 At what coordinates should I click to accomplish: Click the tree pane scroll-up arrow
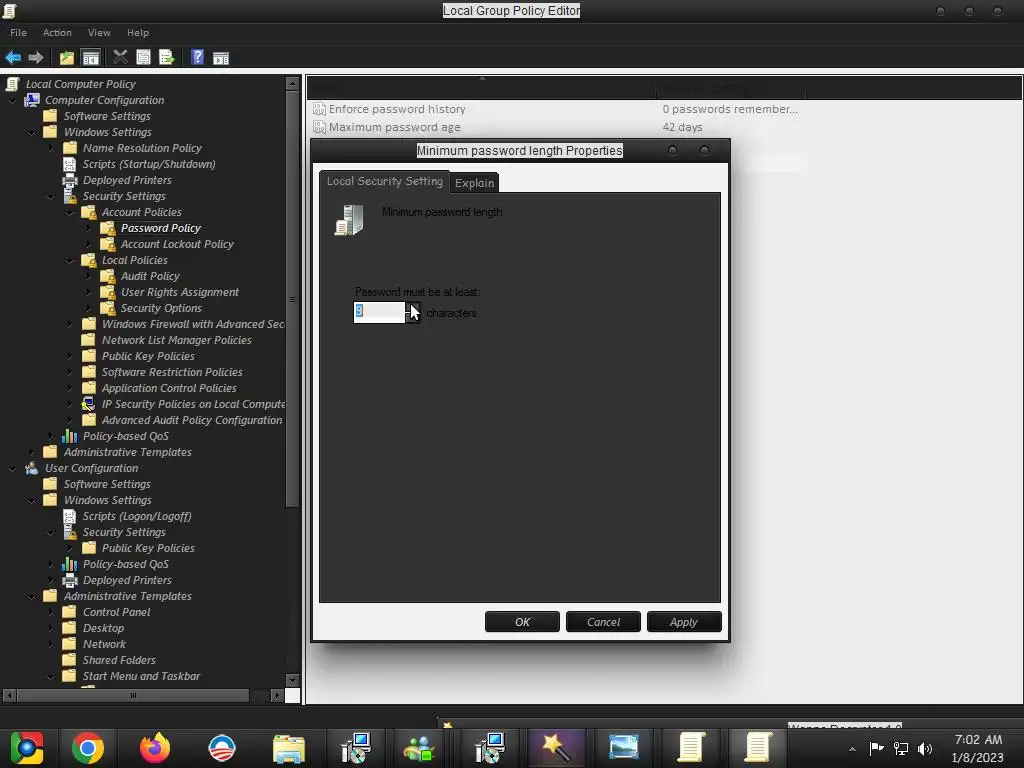[293, 84]
